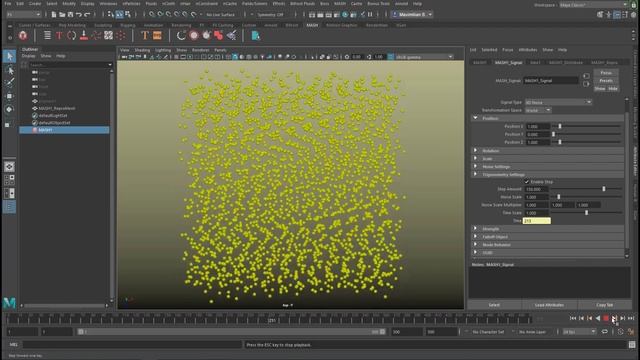This screenshot has height=360, width=640.
Task: Expand the Trigonometry Settings section
Action: pyautogui.click(x=547, y=174)
